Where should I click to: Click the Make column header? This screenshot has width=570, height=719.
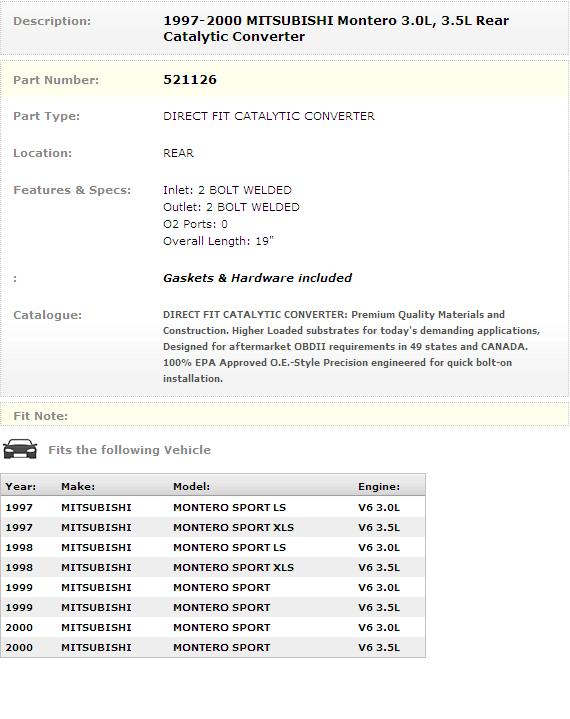tap(78, 487)
